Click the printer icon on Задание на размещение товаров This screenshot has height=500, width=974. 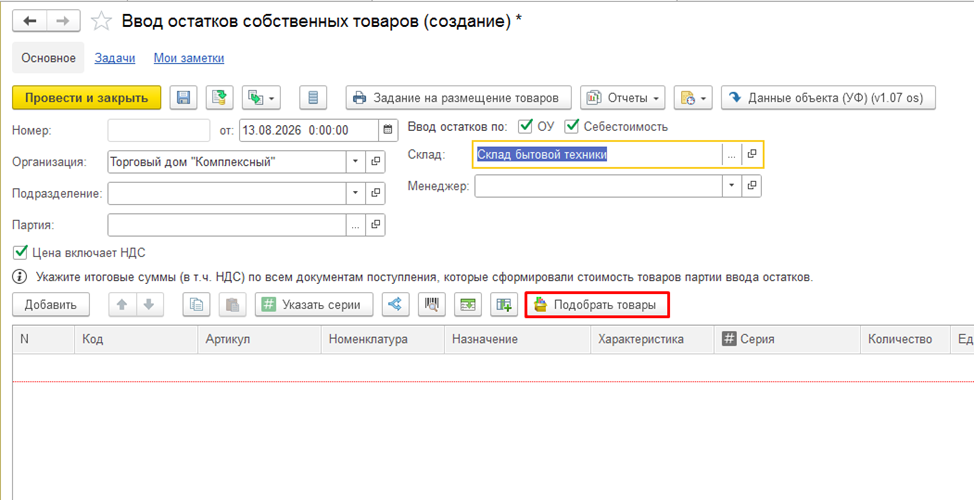click(359, 98)
